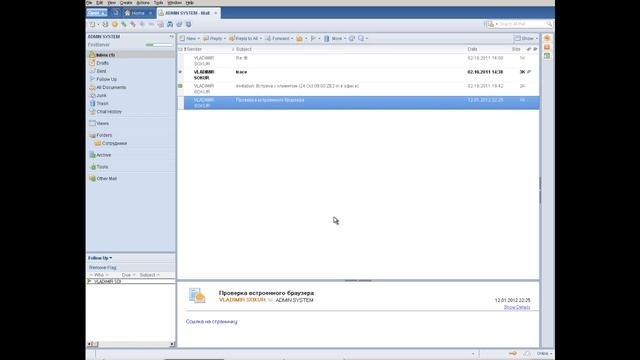Click the folder move icon in mail toolbar
The height and width of the screenshot is (360, 640).
click(300, 38)
